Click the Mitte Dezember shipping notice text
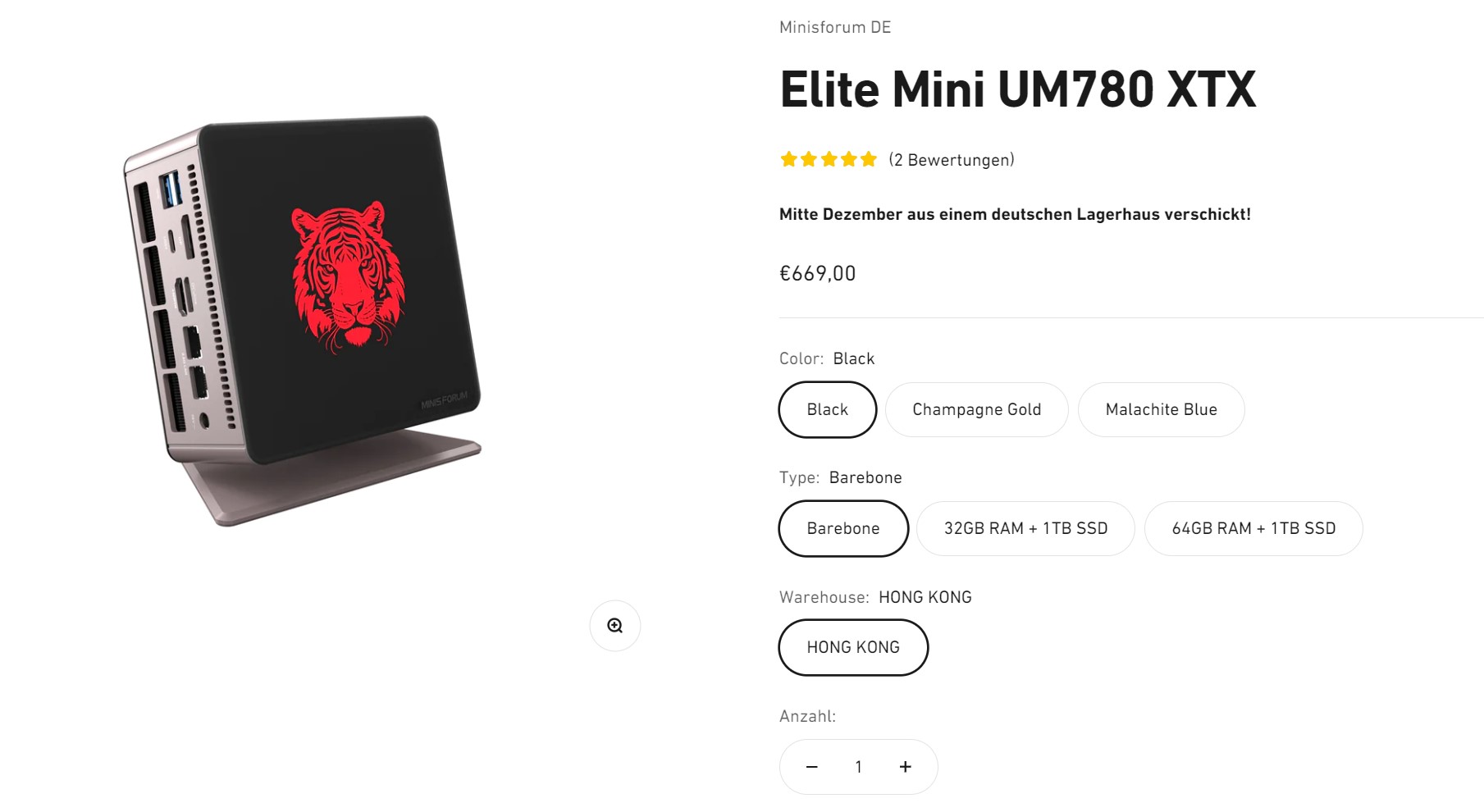1484x812 pixels. click(1015, 214)
